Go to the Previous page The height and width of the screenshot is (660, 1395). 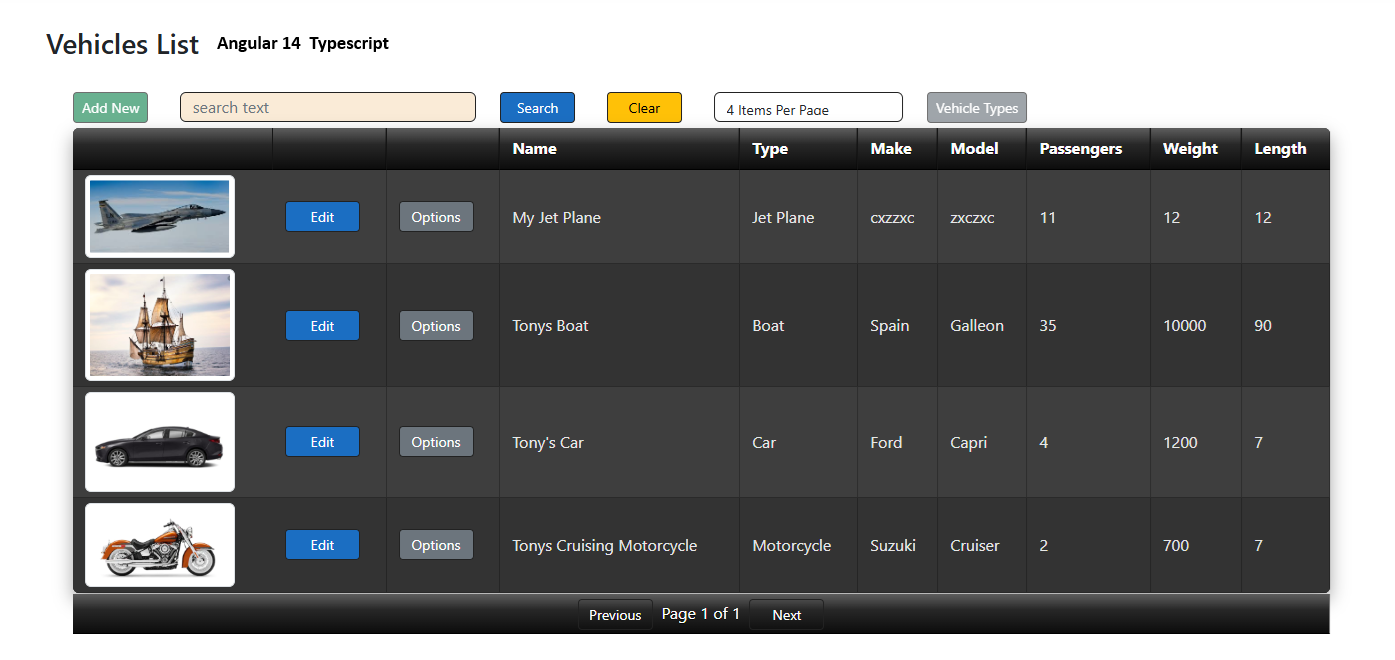point(615,615)
